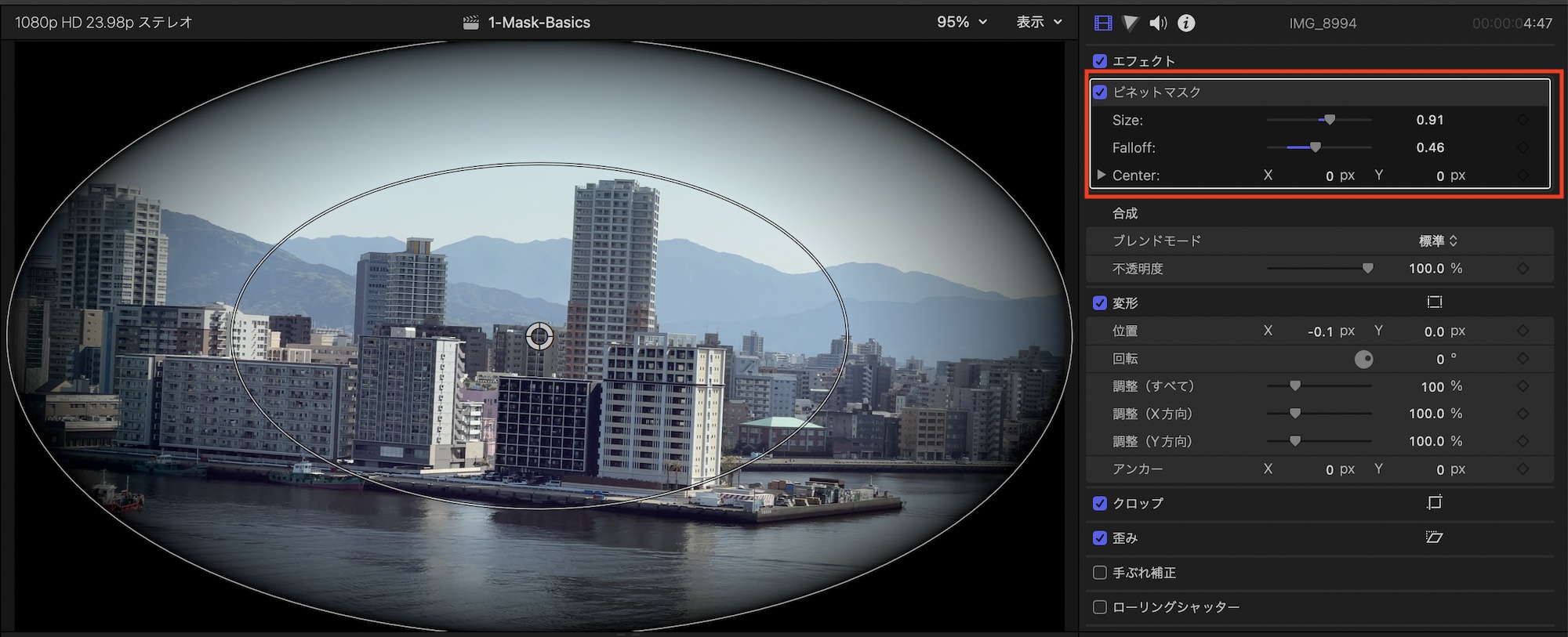Click the Size value 0.91
Image resolution: width=1568 pixels, height=637 pixels.
(x=1430, y=120)
